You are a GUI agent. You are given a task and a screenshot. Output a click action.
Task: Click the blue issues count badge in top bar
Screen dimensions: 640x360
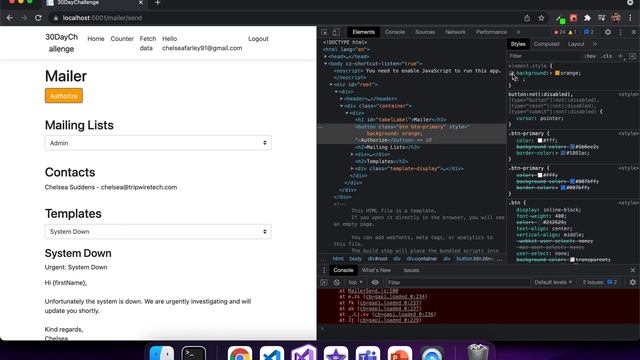point(589,32)
